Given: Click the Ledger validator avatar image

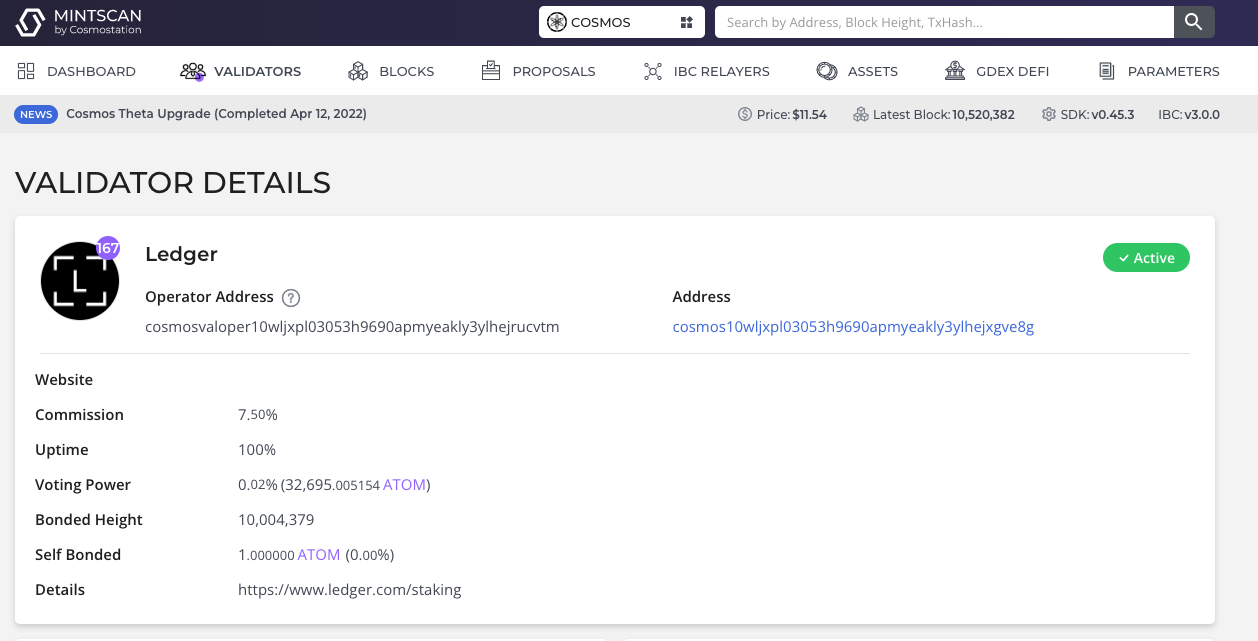Looking at the screenshot, I should click(x=80, y=281).
